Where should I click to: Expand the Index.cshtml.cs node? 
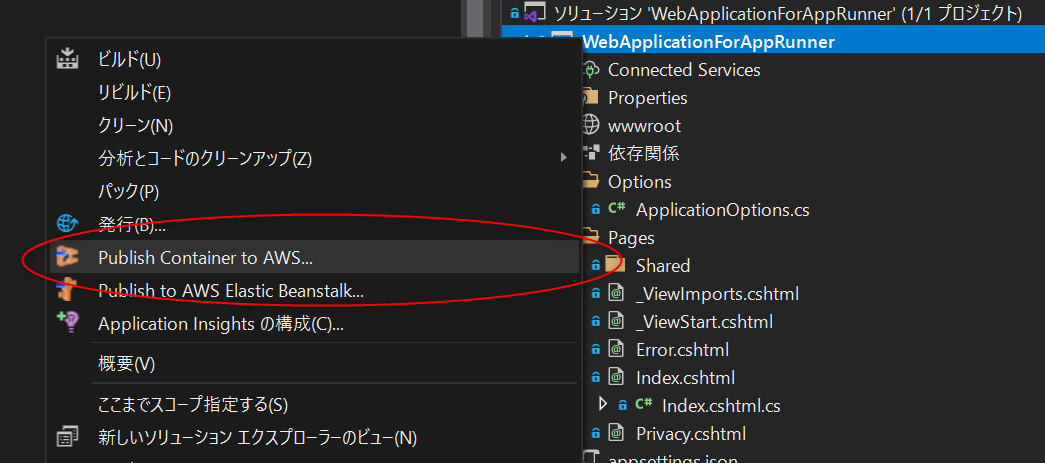pos(603,404)
